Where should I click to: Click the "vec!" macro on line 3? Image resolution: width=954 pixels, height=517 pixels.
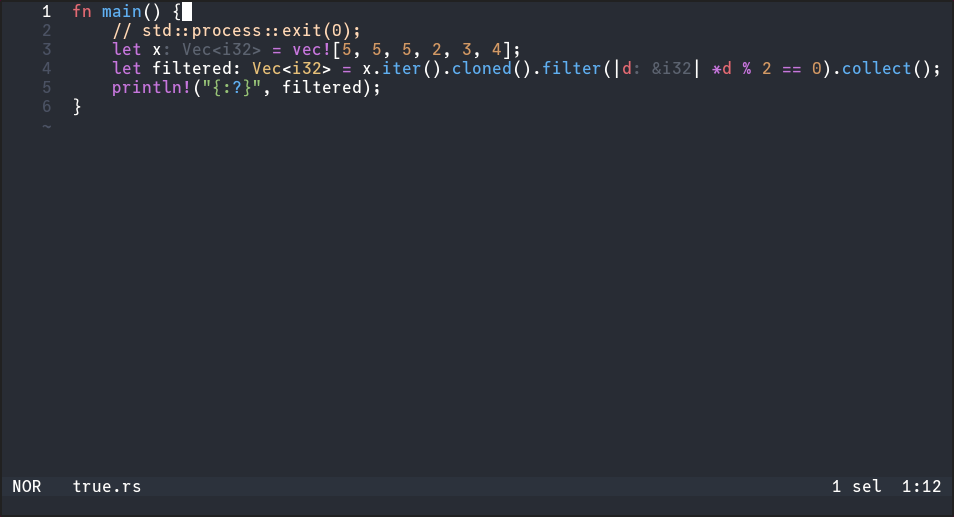click(310, 50)
